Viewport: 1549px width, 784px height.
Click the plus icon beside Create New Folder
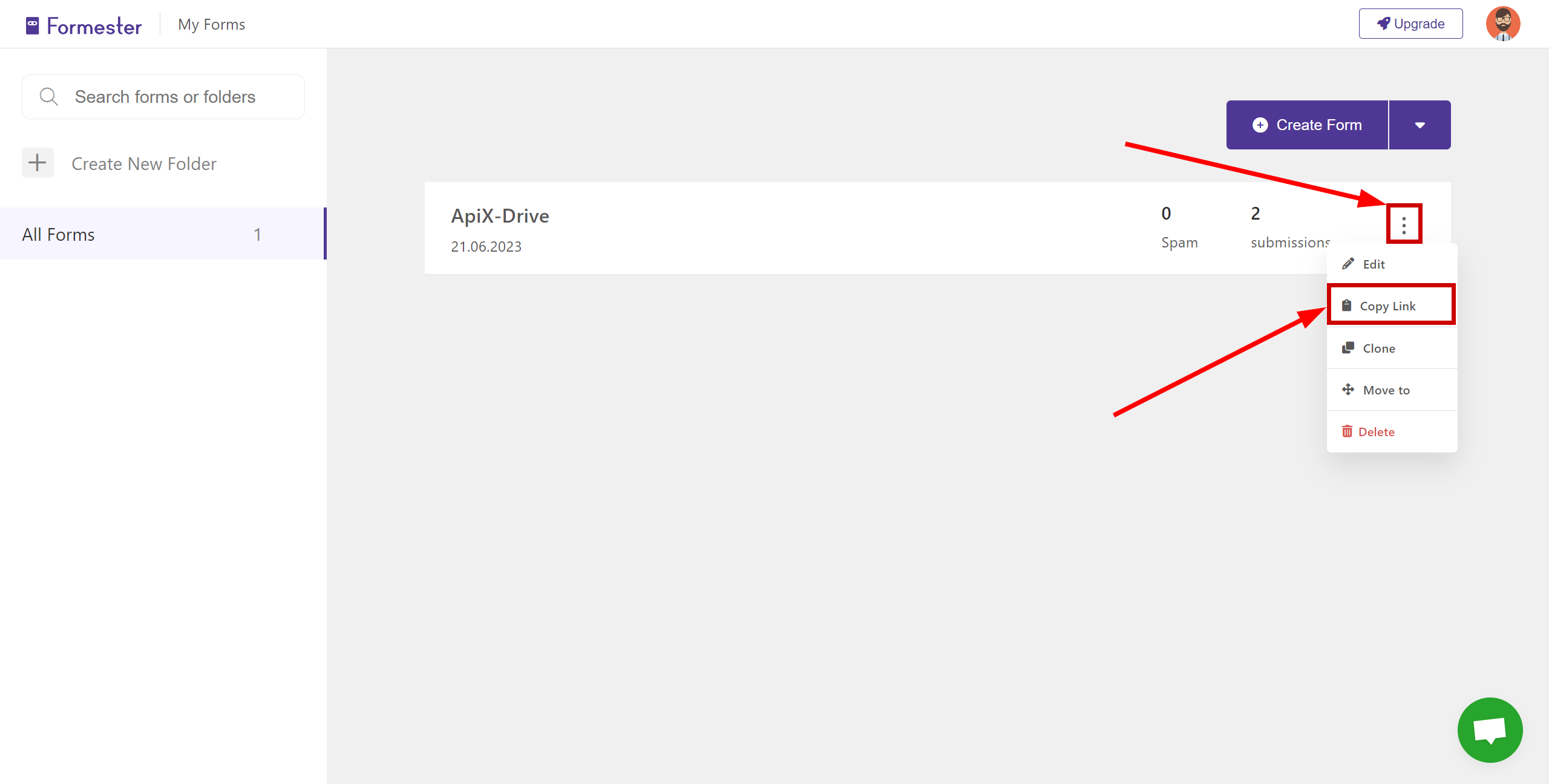tap(37, 163)
